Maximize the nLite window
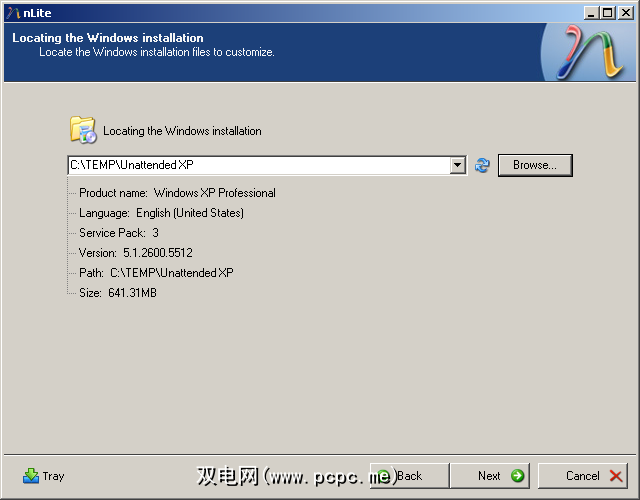Screen dimensions: 640x500 (607, 13)
